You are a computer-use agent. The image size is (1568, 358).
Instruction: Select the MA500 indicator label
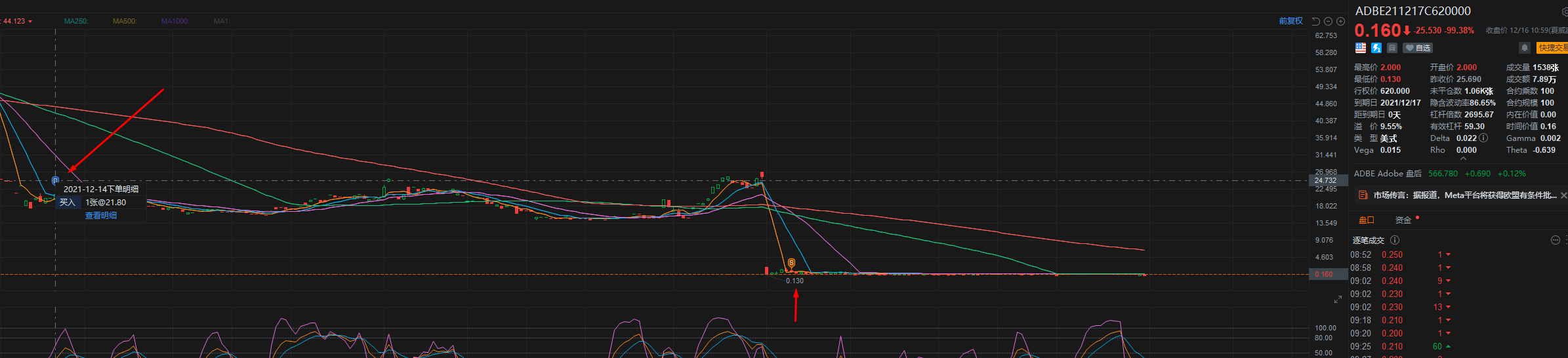tap(125, 21)
